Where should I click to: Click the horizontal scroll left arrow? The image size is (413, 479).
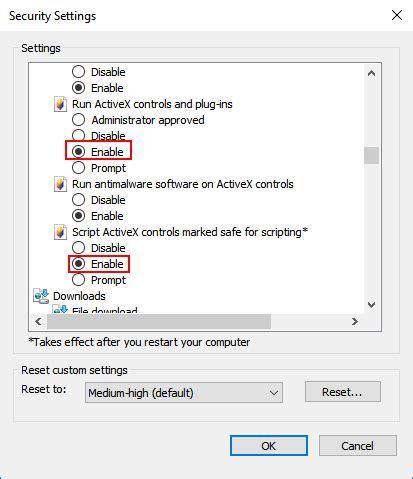click(38, 321)
